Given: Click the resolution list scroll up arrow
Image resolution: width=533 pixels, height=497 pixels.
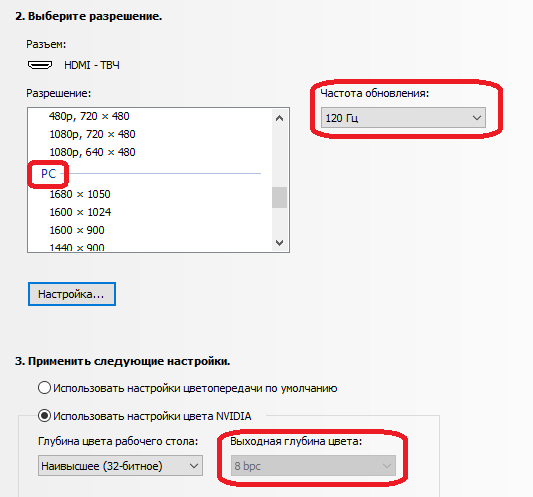Looking at the screenshot, I should 279,118.
